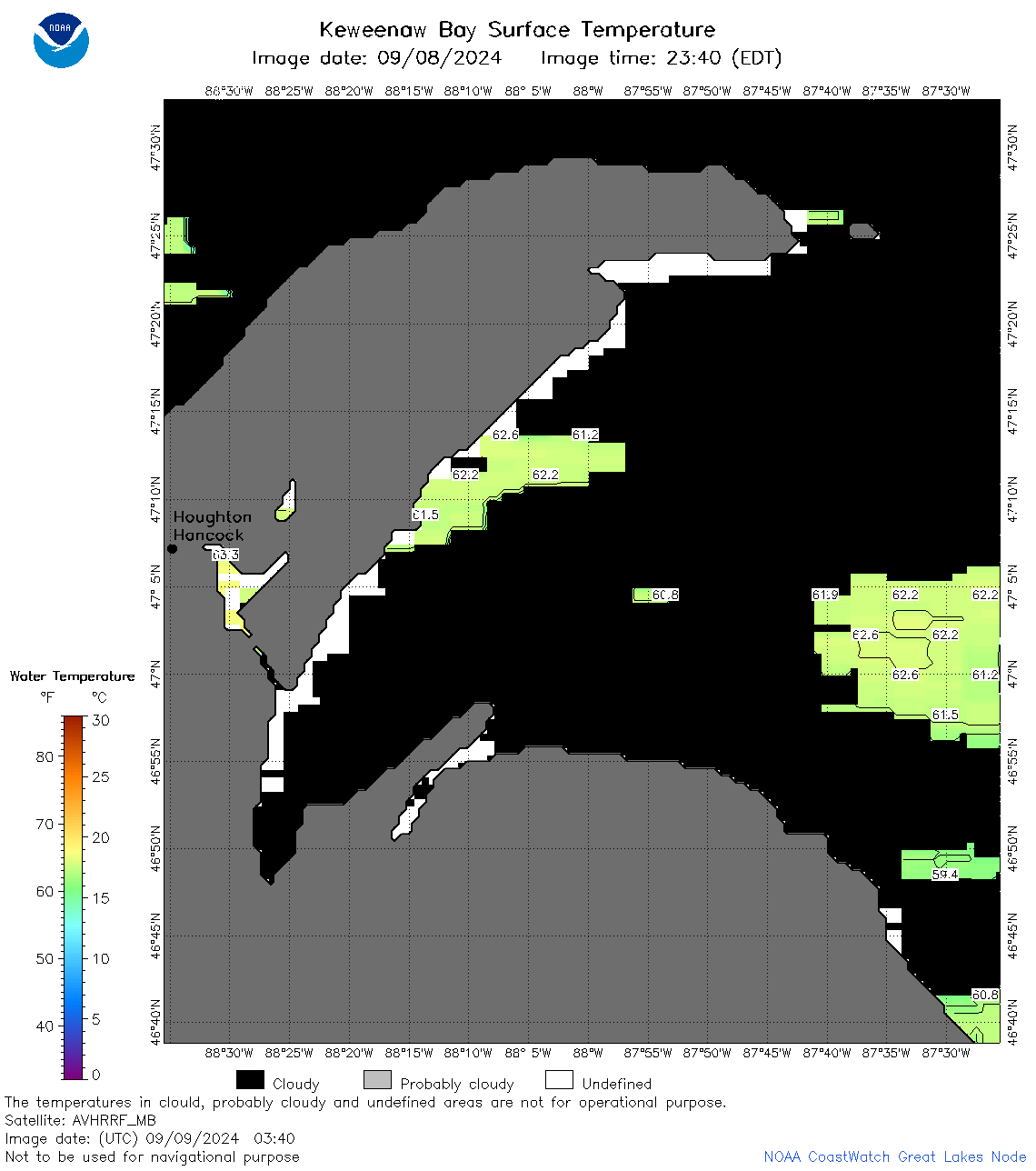The image size is (1036, 1171).
Task: Click the 'Undefined' legend label text
Action: [617, 1084]
